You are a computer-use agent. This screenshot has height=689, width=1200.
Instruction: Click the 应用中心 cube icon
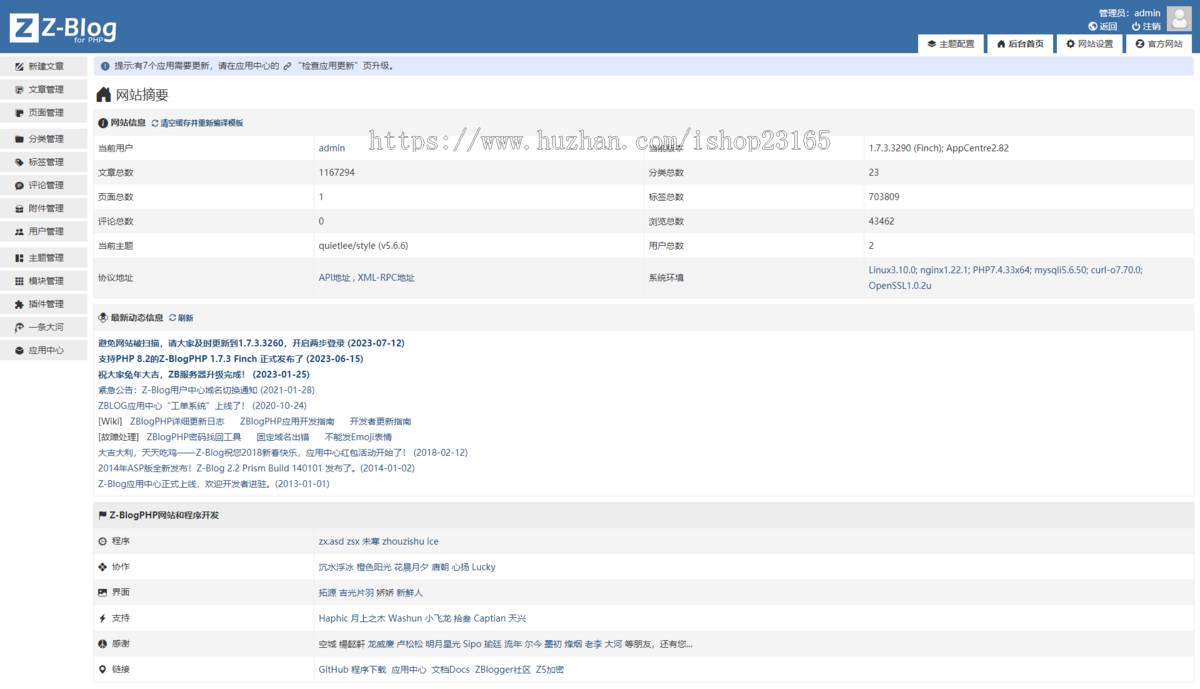(19, 350)
